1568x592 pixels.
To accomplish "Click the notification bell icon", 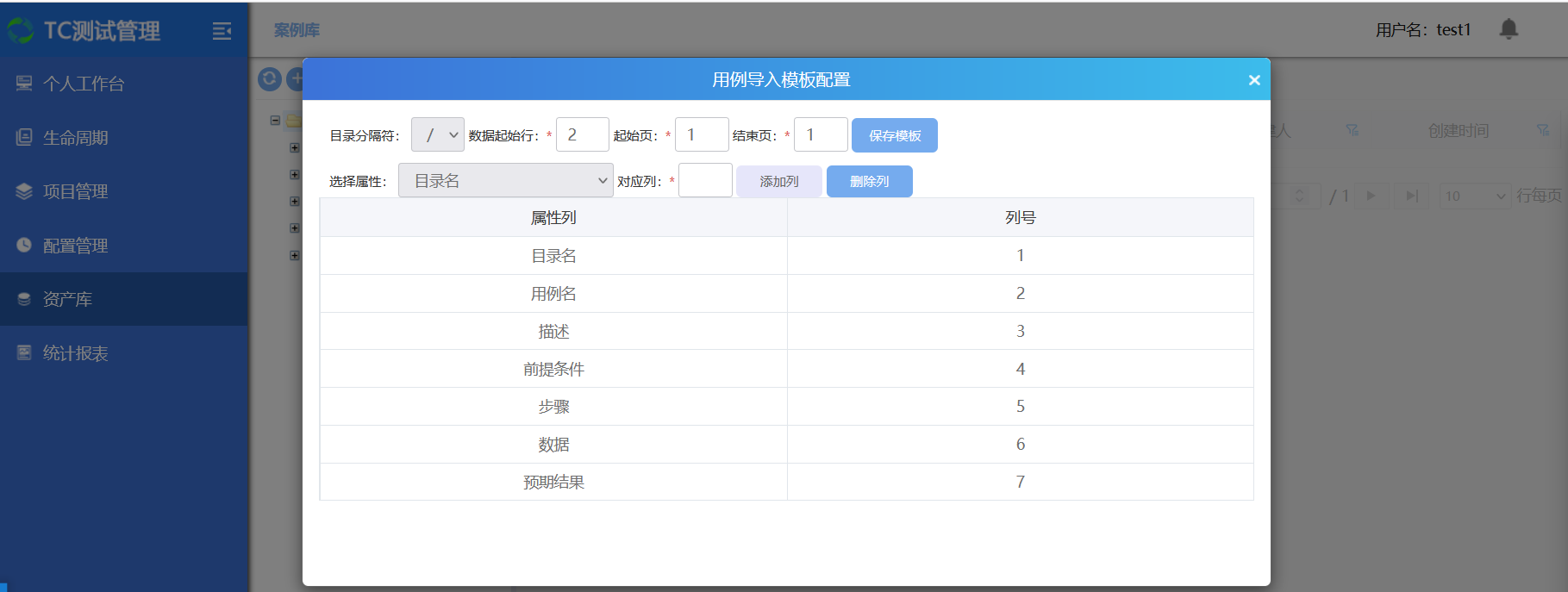I will (1508, 29).
